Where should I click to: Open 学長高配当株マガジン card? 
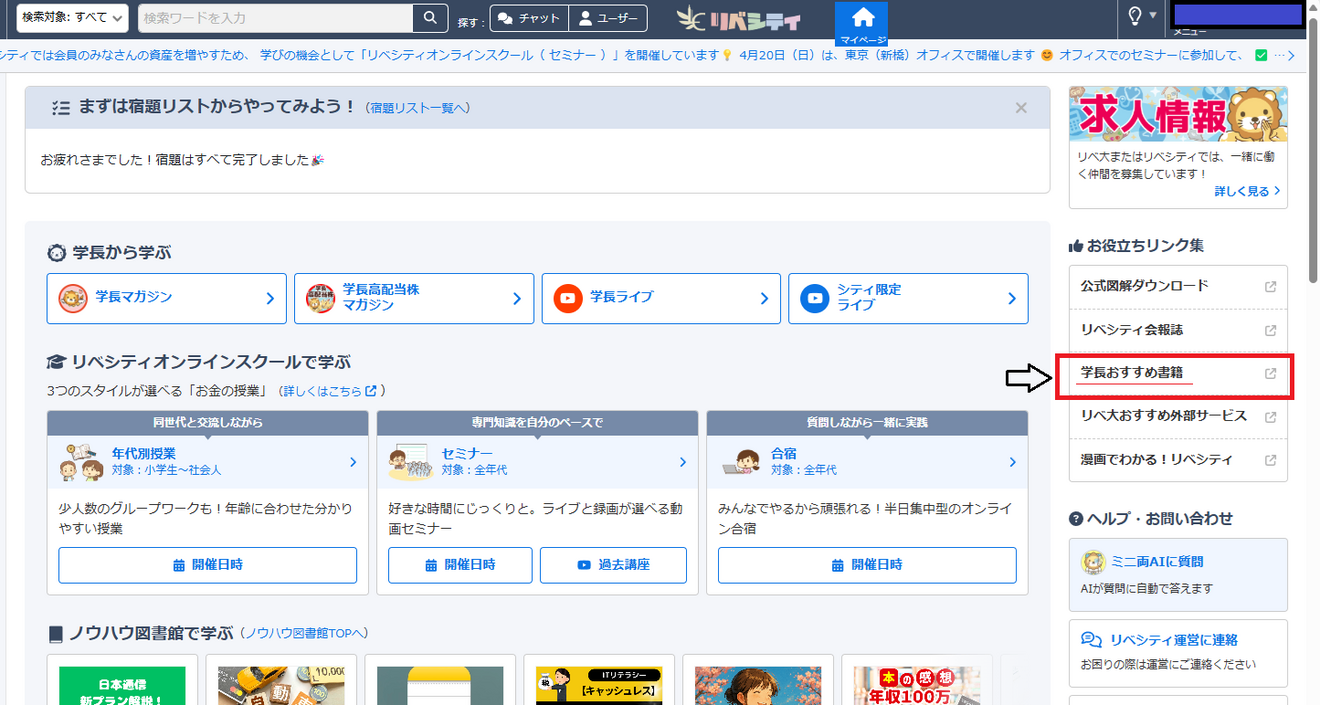tap(414, 298)
